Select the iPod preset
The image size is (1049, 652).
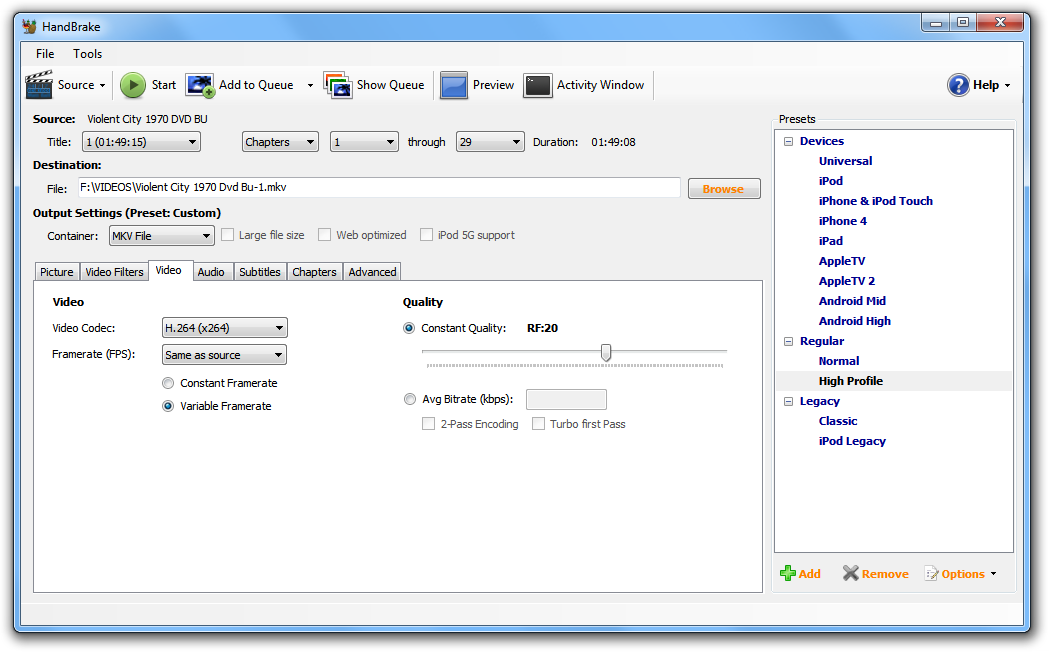[x=831, y=181]
